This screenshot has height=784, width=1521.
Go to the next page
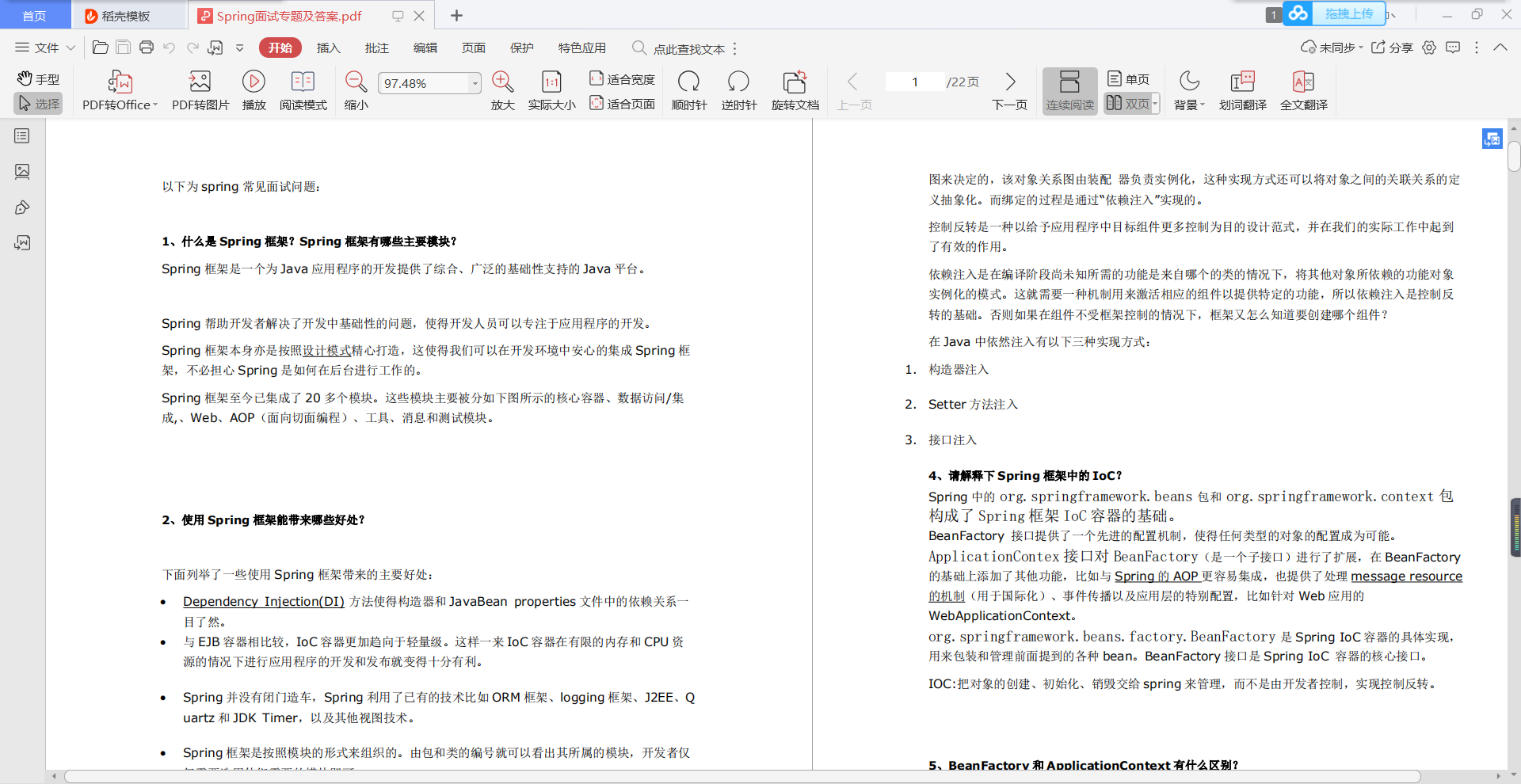click(1009, 90)
